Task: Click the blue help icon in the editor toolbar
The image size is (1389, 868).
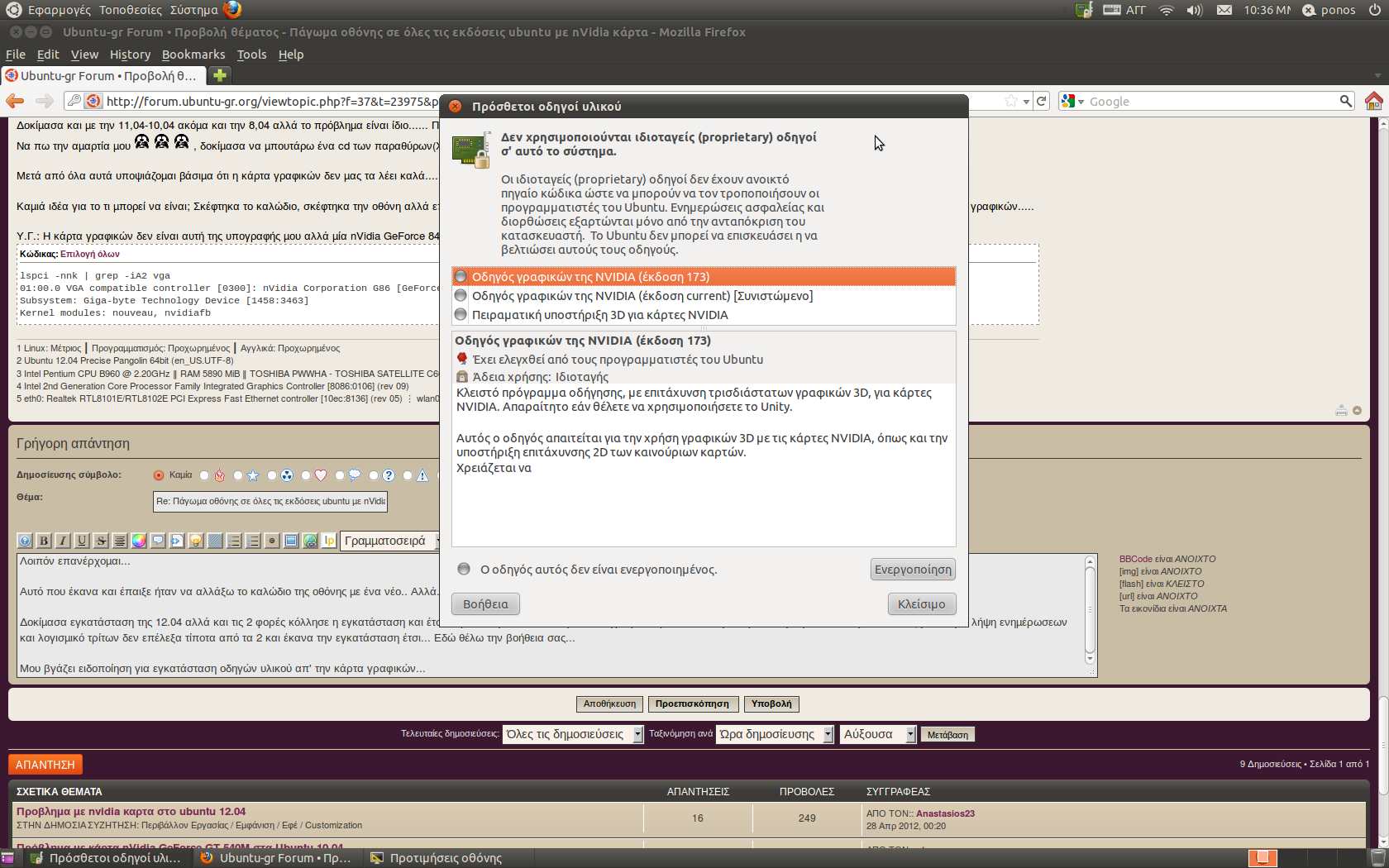Action: tap(25, 541)
